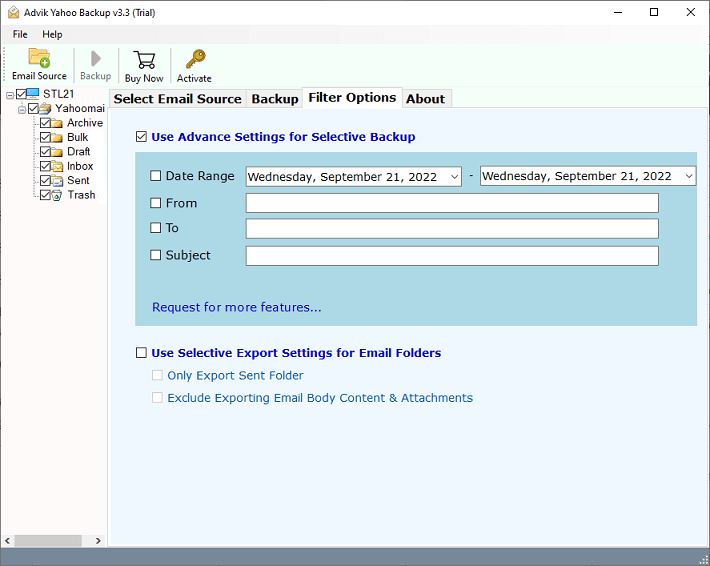Select the Yahoomail account folder icon
The width and height of the screenshot is (710, 566).
click(x=45, y=108)
